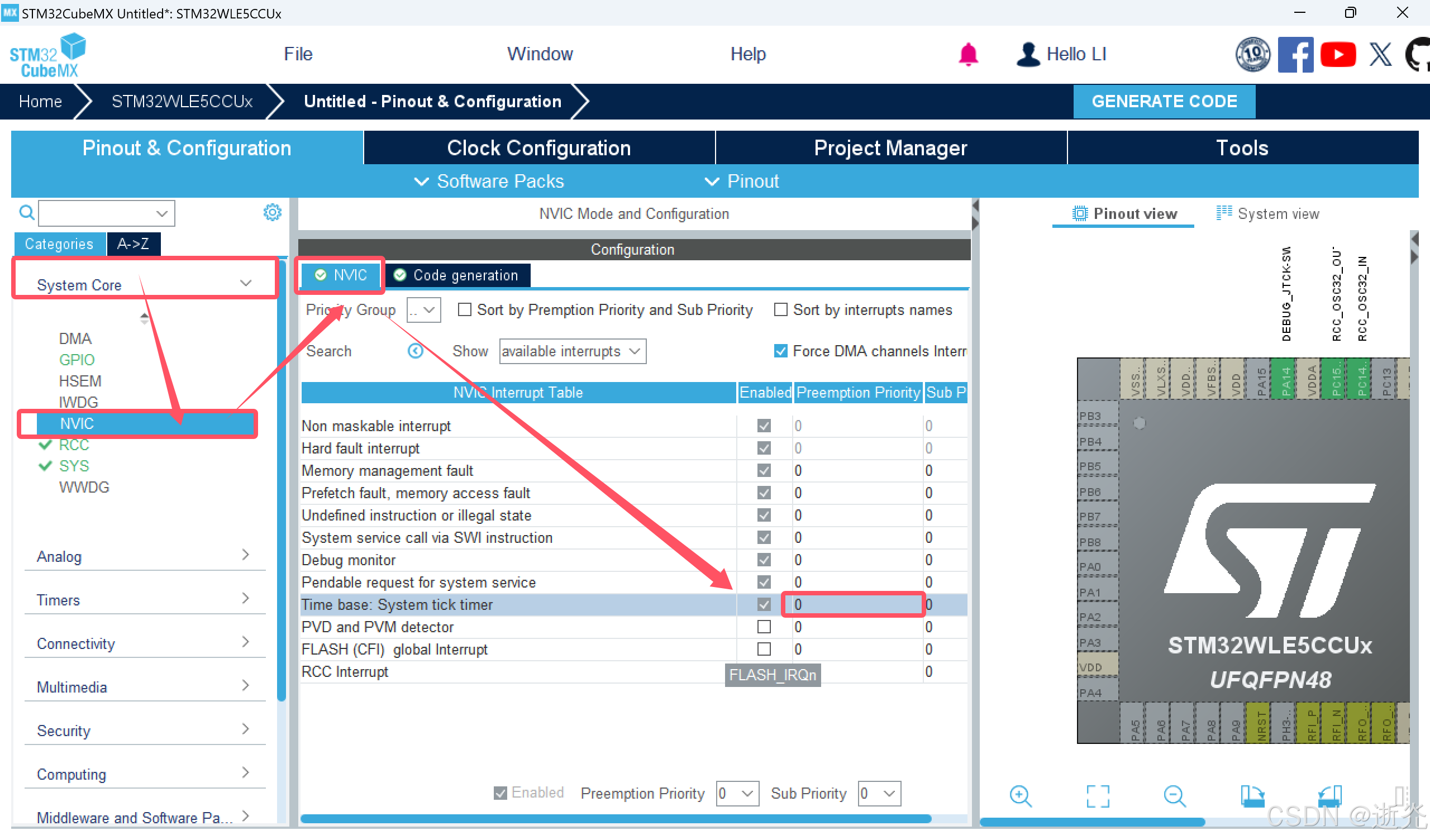Open the Window menu

click(540, 54)
